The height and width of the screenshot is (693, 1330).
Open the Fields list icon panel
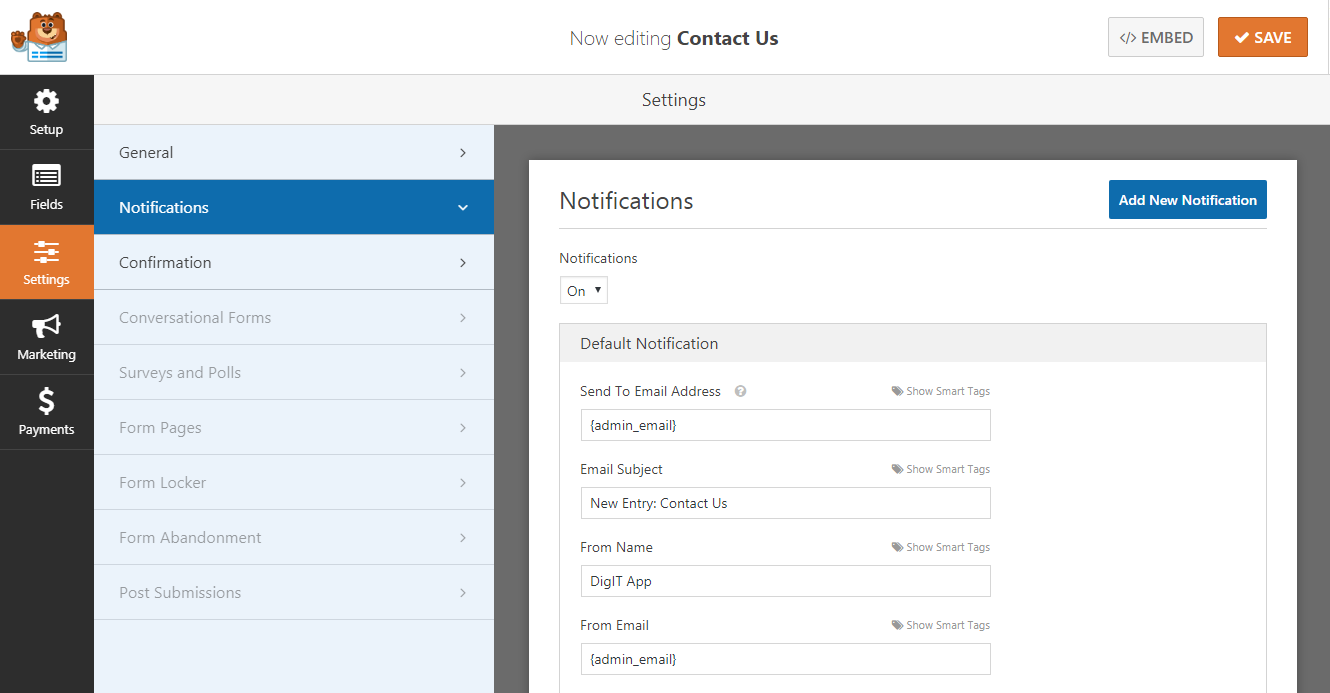[x=46, y=176]
